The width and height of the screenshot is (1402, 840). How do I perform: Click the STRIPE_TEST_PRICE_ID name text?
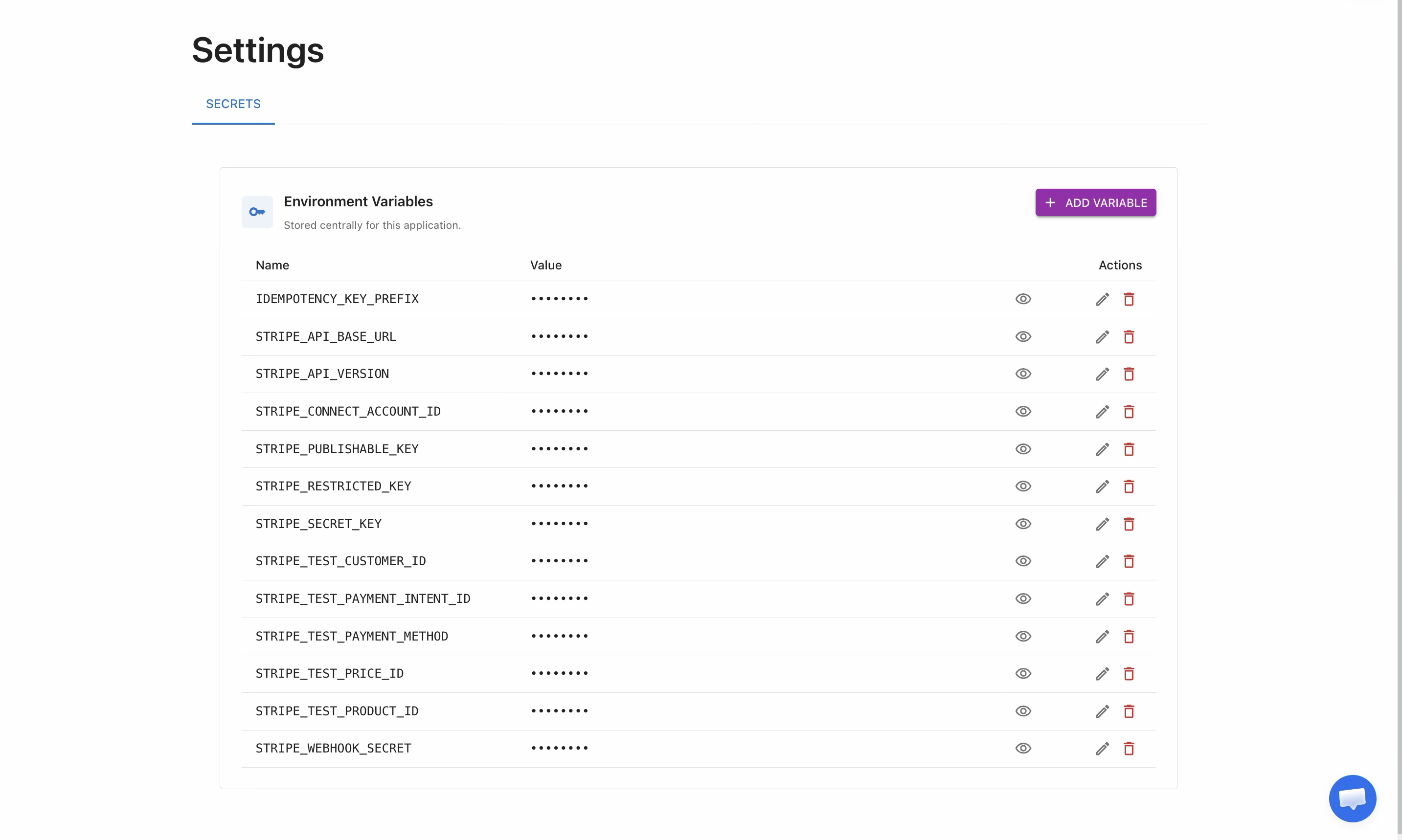point(330,674)
